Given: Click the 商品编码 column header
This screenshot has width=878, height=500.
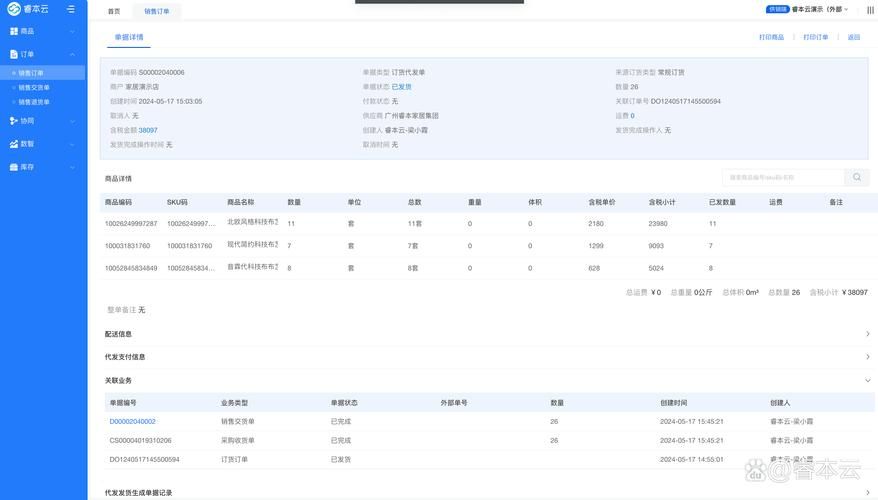Looking at the screenshot, I should click(118, 202).
